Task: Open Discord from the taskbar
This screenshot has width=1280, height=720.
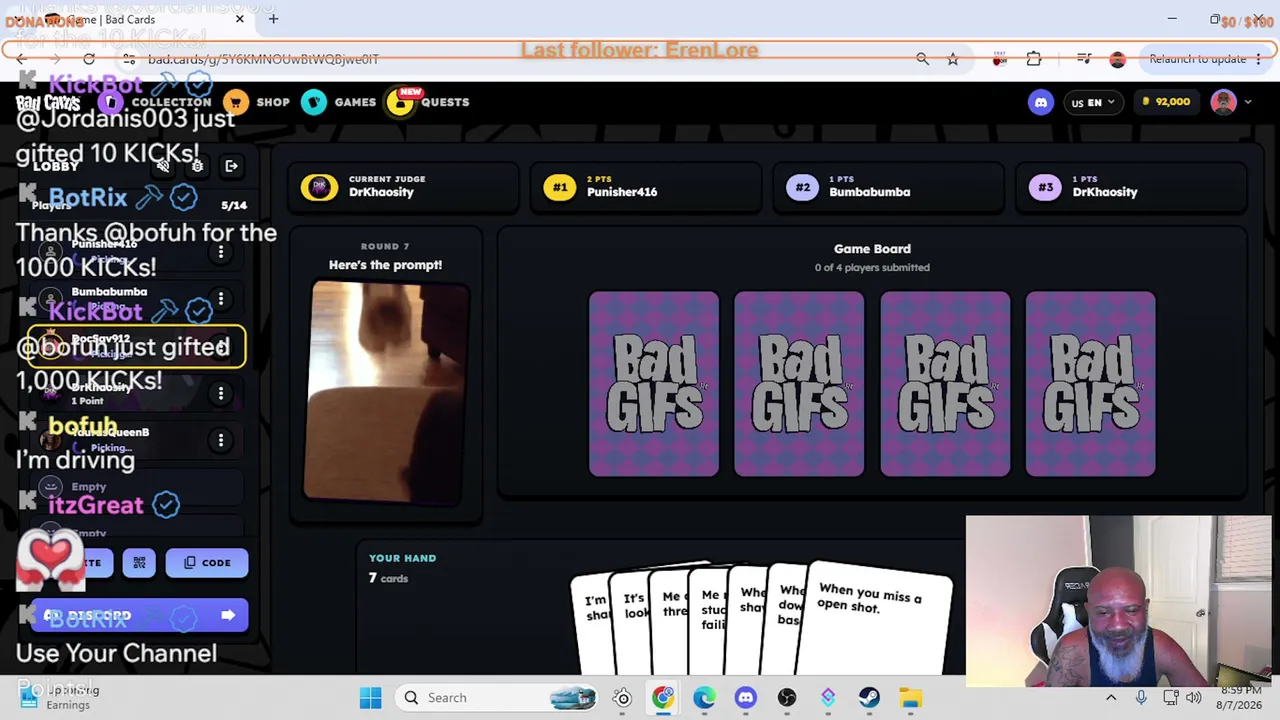Action: 745,698
